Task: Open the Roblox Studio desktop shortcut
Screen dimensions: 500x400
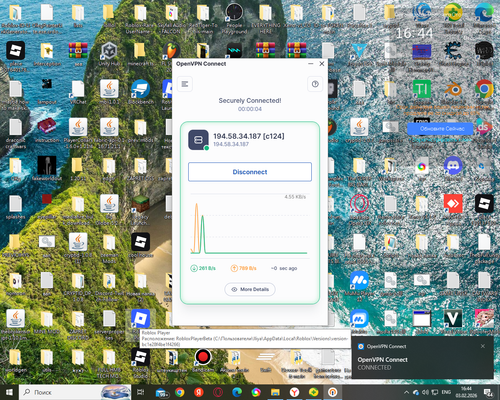Action: point(140,363)
